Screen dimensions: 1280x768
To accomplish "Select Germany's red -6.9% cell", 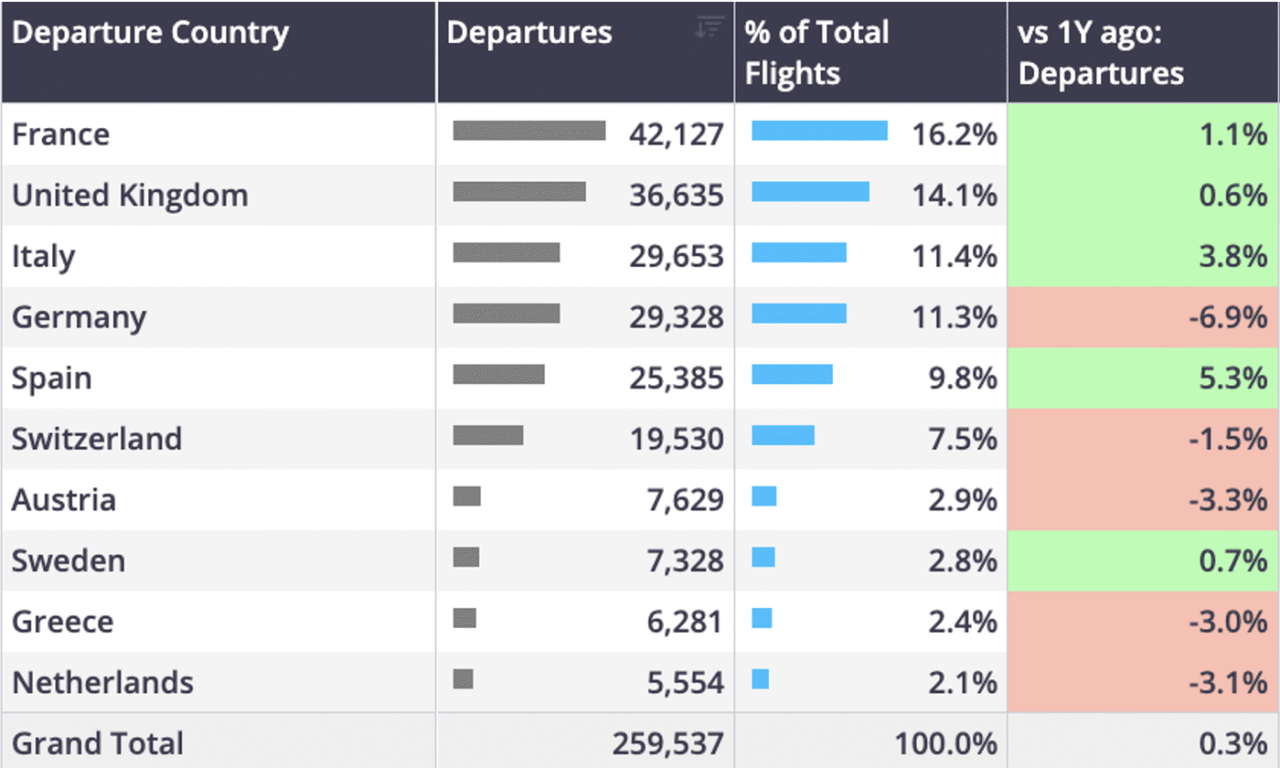I will click(x=1143, y=317).
